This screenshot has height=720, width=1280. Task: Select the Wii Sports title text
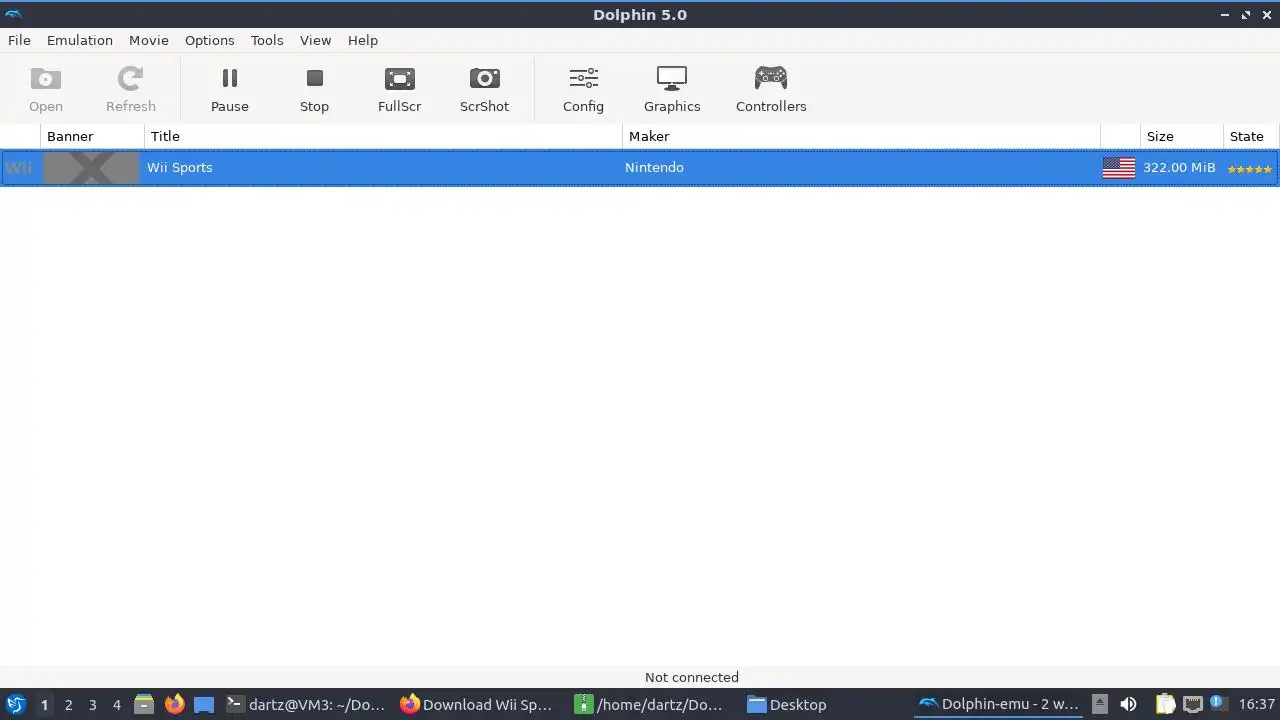point(180,167)
